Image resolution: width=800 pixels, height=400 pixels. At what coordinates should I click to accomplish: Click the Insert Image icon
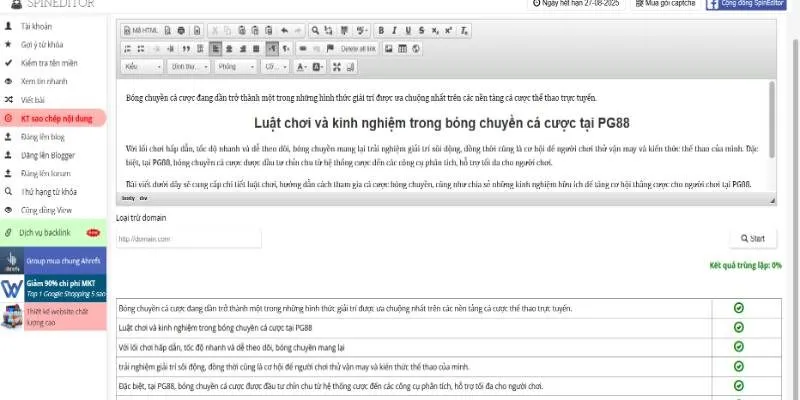click(x=388, y=49)
